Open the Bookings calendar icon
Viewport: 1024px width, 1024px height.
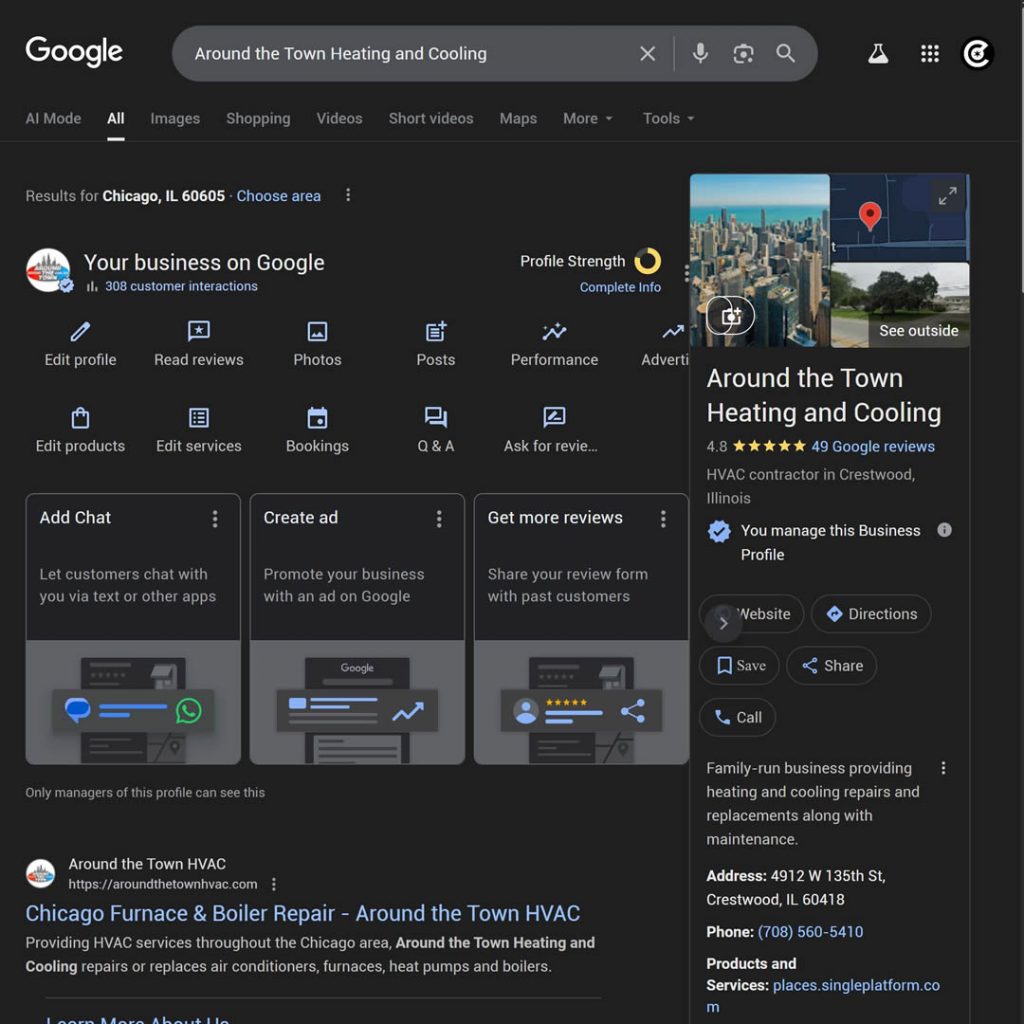pyautogui.click(x=317, y=418)
